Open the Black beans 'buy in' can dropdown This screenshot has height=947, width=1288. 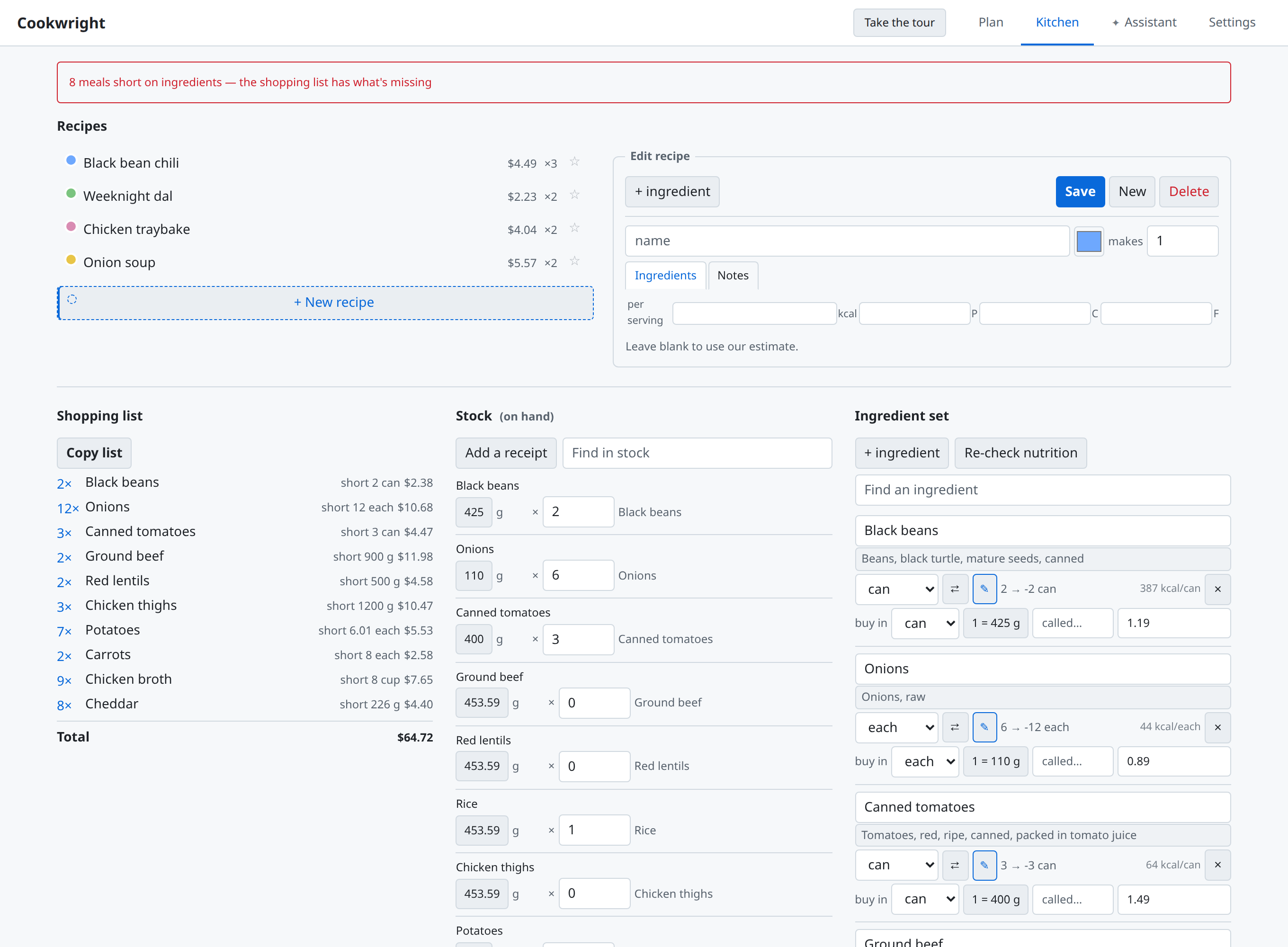925,624
